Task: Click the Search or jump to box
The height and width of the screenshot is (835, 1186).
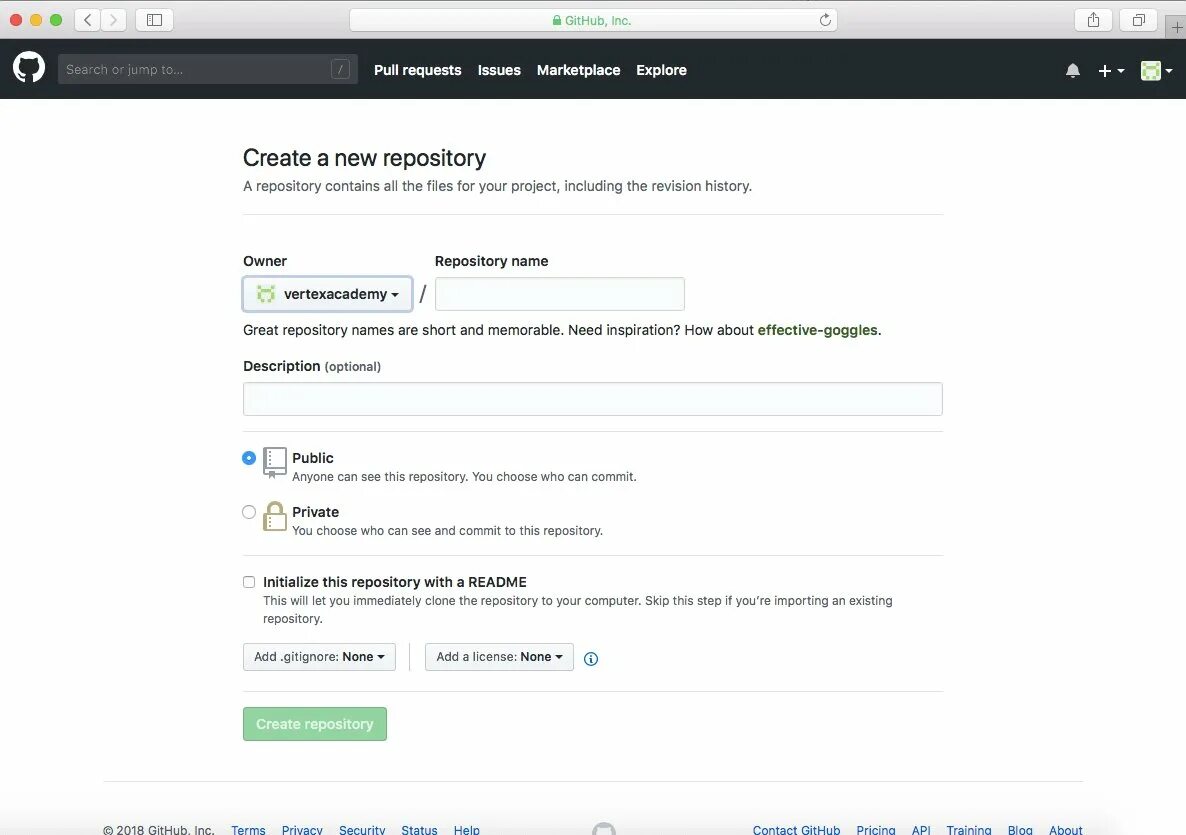Action: pyautogui.click(x=207, y=70)
